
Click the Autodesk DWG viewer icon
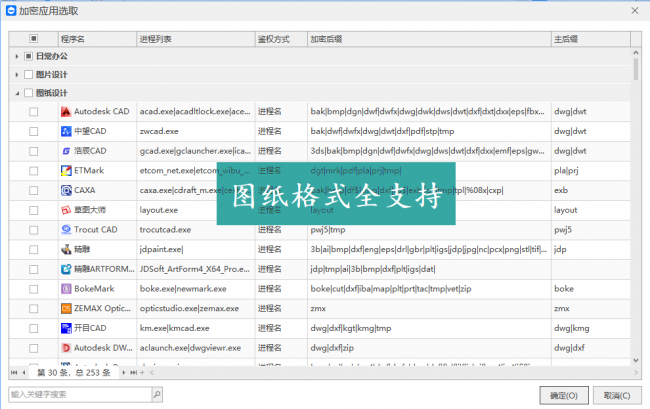[x=66, y=348]
